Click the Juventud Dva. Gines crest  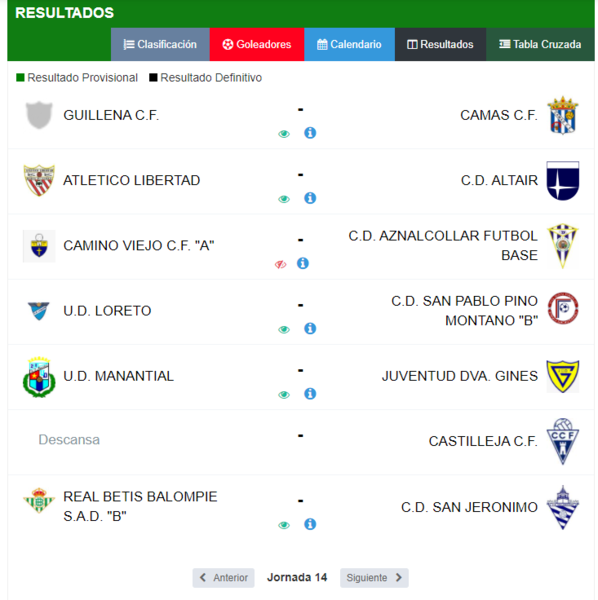coord(562,376)
